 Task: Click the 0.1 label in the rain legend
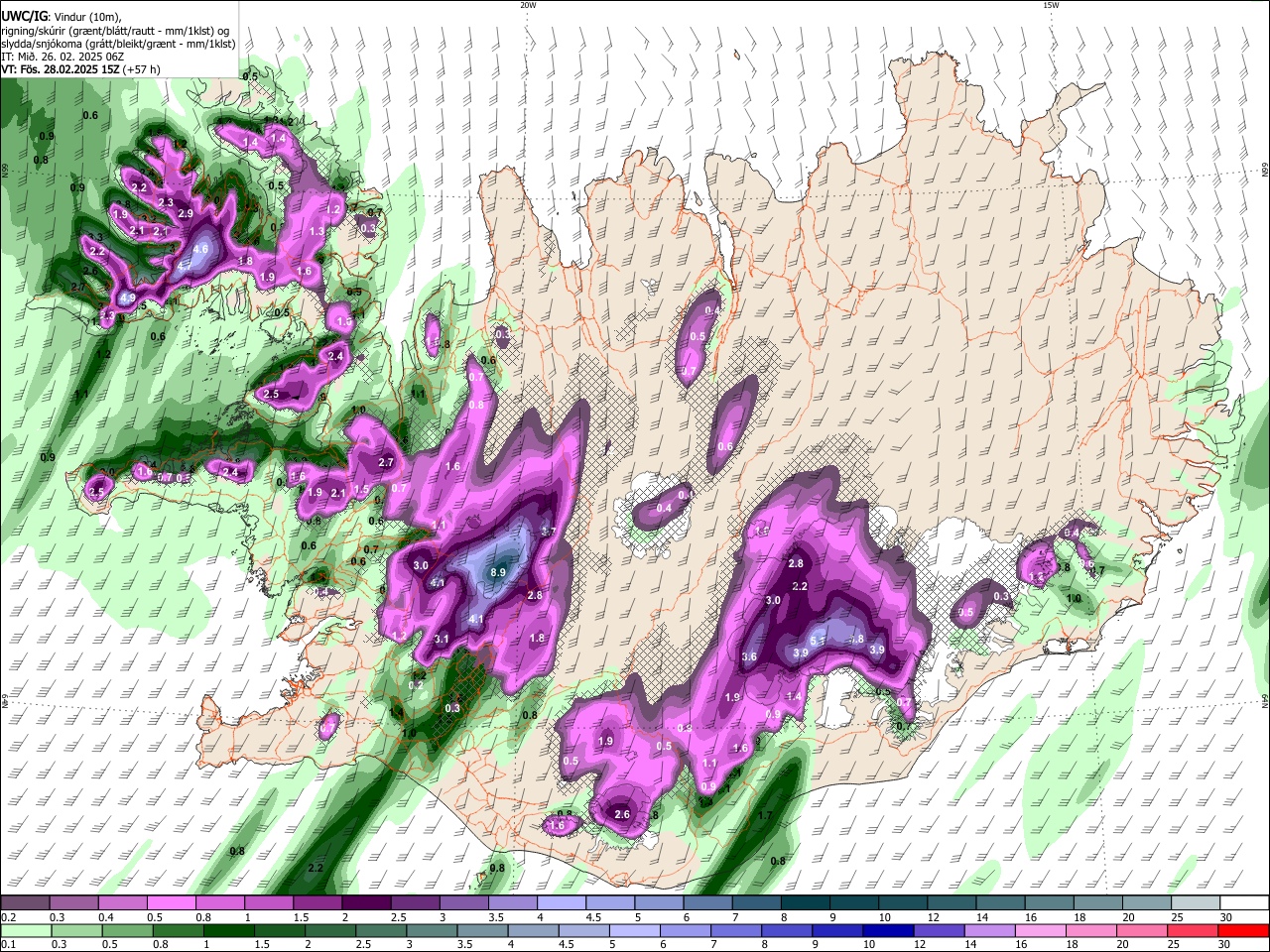click(x=8, y=944)
